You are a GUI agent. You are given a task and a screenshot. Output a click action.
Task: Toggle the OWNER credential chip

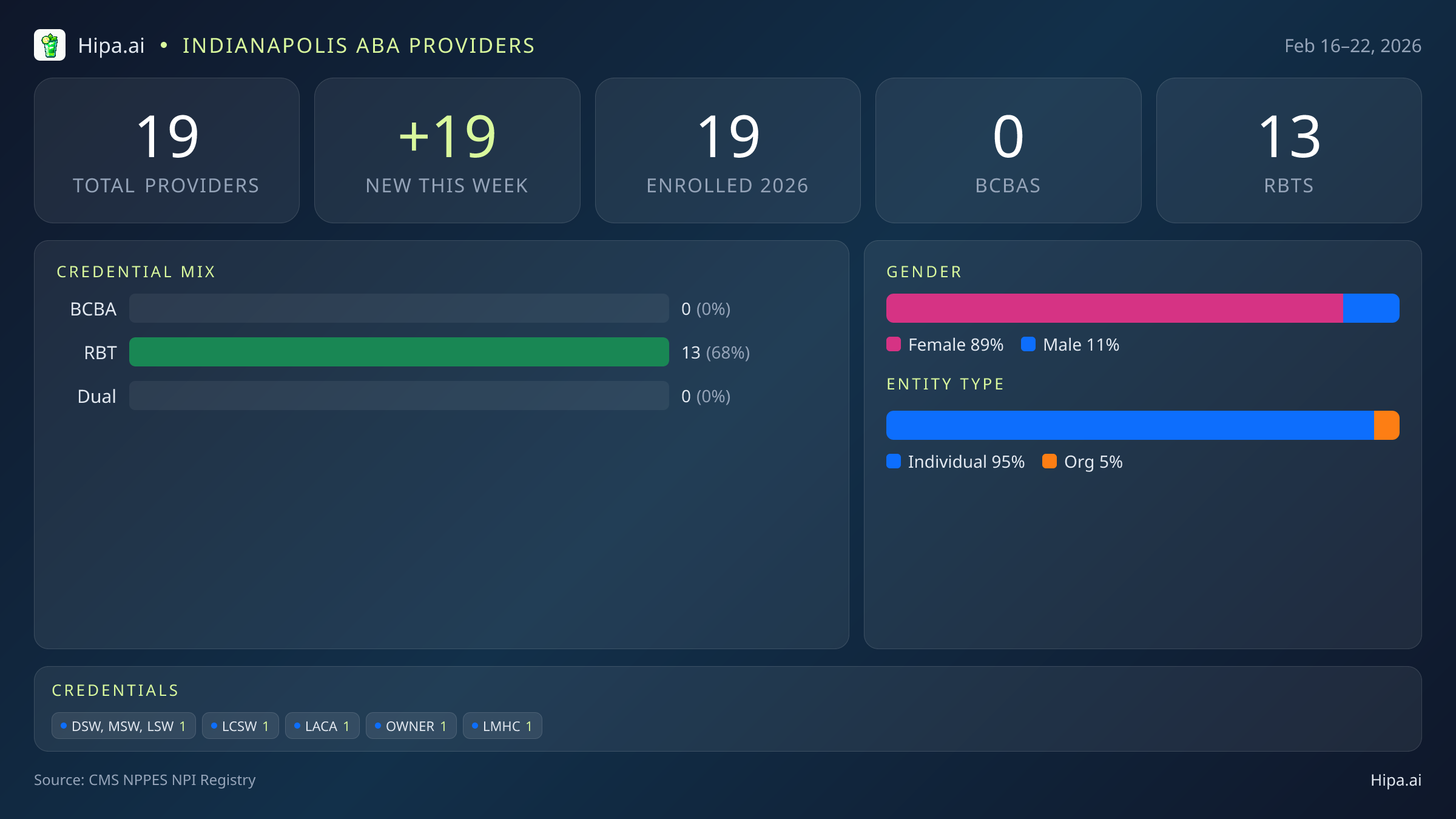pos(411,726)
